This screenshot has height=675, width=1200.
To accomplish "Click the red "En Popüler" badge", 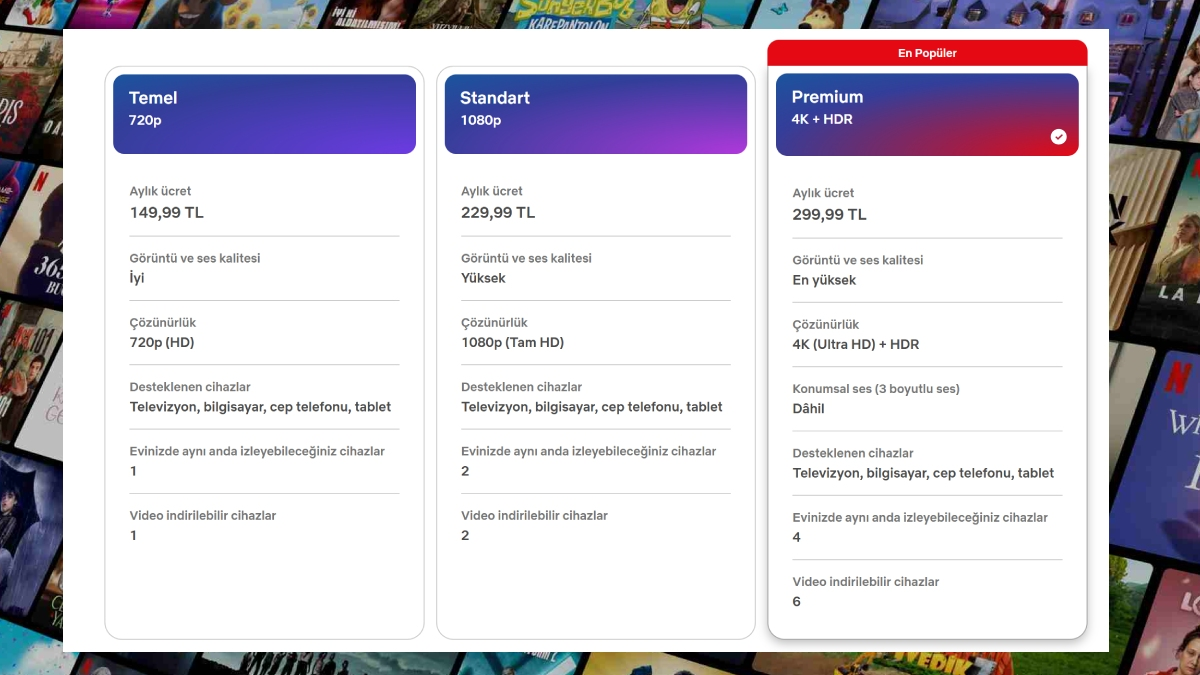I will tap(927, 53).
